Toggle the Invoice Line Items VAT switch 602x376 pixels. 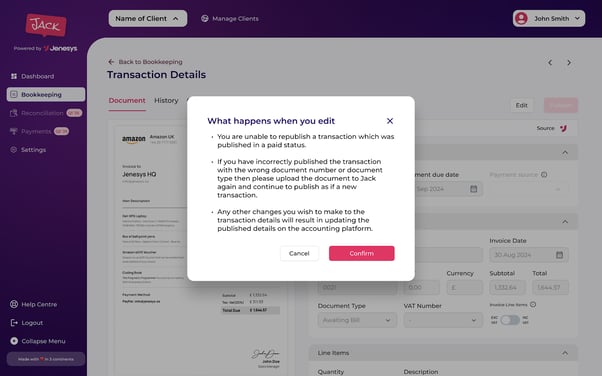[510, 320]
